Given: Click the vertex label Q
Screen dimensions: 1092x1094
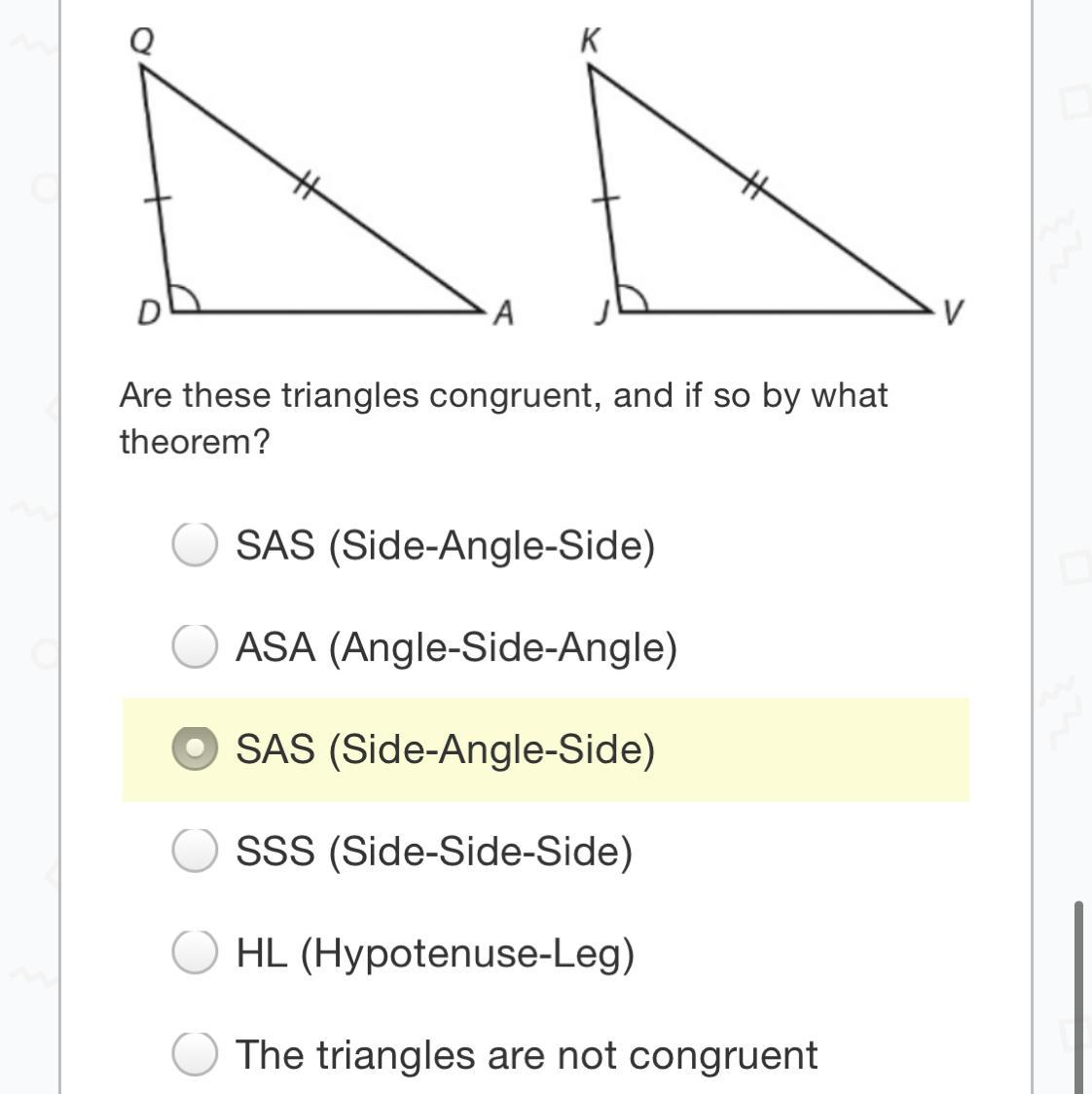Looking at the screenshot, I should click(140, 41).
